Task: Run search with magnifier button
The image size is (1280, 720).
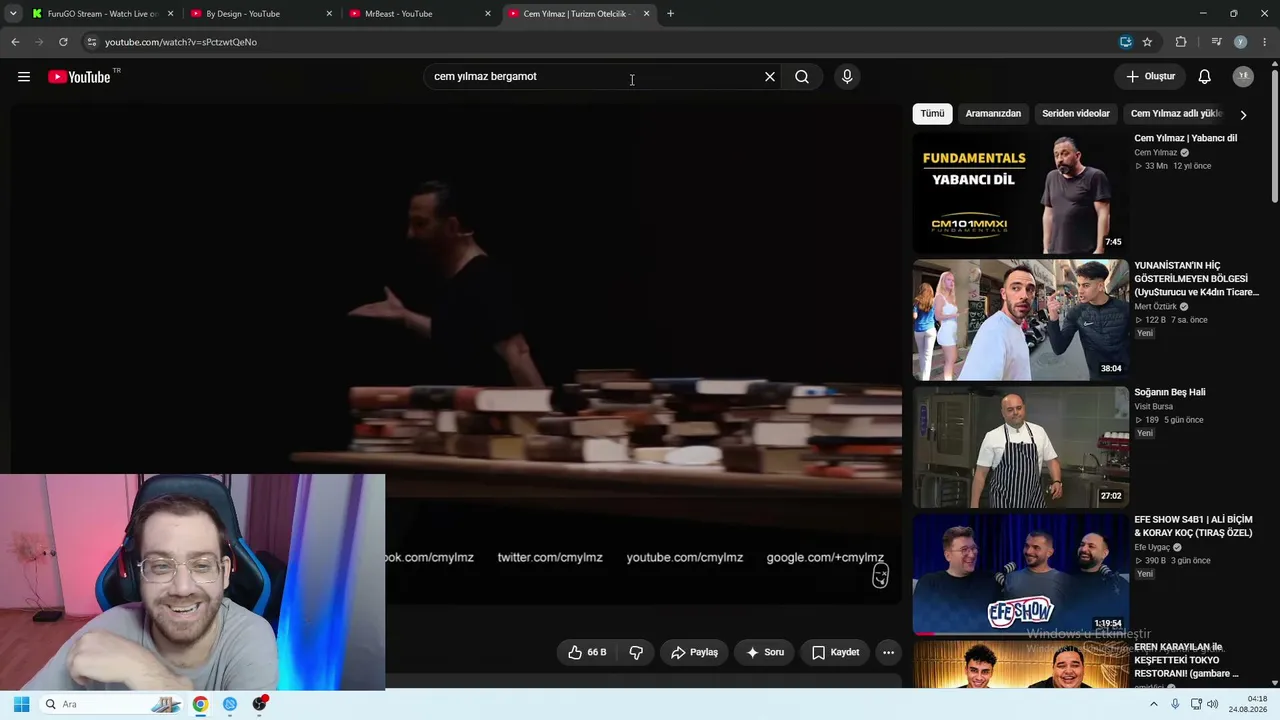Action: pos(802,77)
